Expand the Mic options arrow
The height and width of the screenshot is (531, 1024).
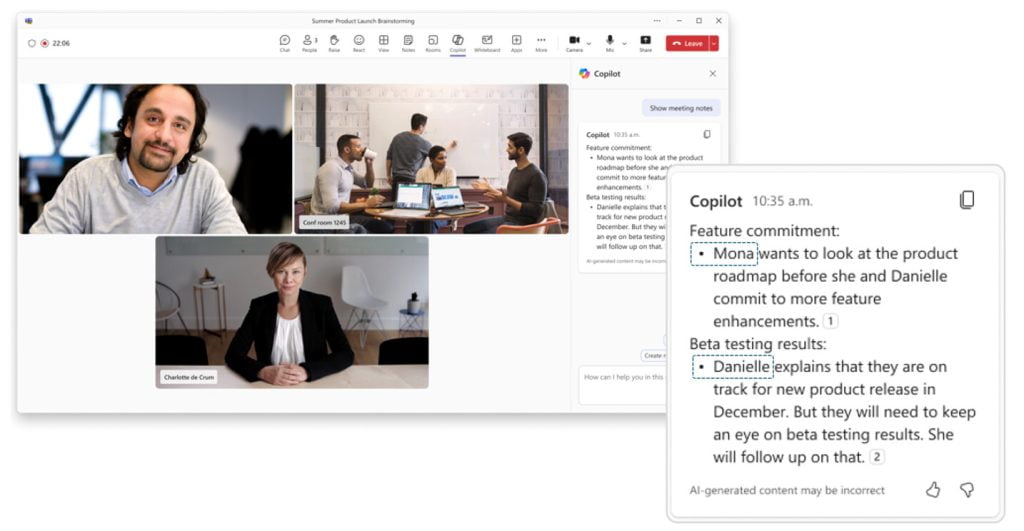624,43
